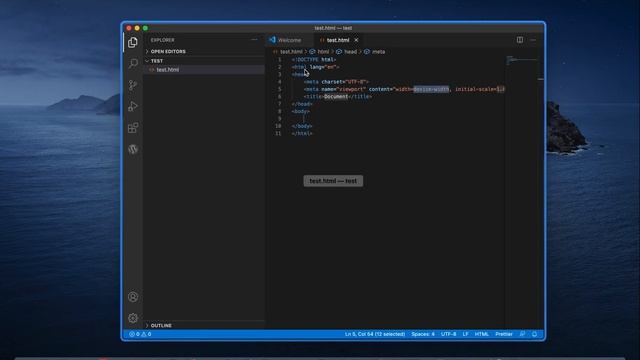Open the editor More Actions ellipsis
The image size is (640, 360).
pos(533,40)
